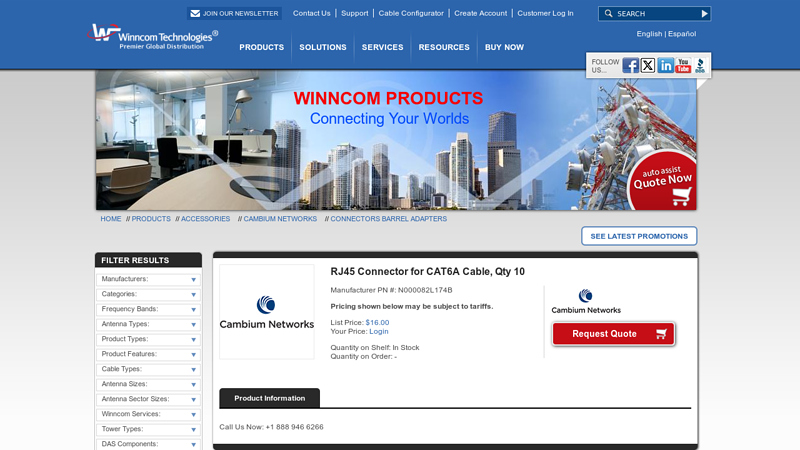This screenshot has height=450, width=800.
Task: Open the Products menu
Action: (x=261, y=47)
